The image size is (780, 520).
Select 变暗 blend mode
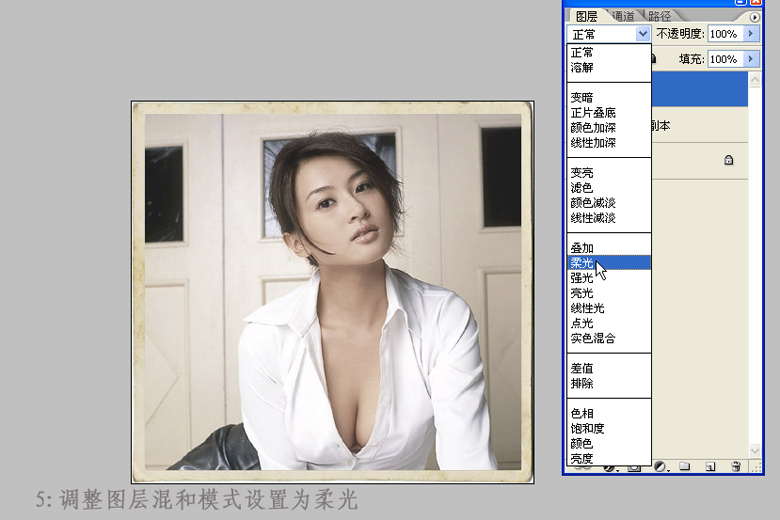coord(609,98)
